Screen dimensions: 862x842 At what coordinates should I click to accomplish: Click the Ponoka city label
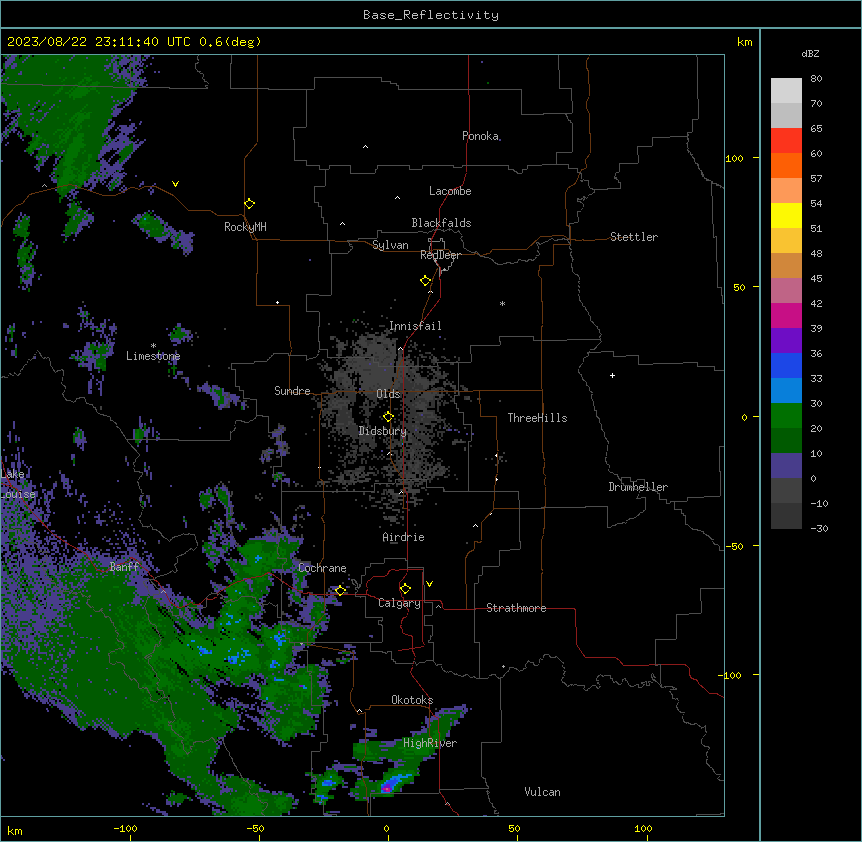tap(480, 136)
